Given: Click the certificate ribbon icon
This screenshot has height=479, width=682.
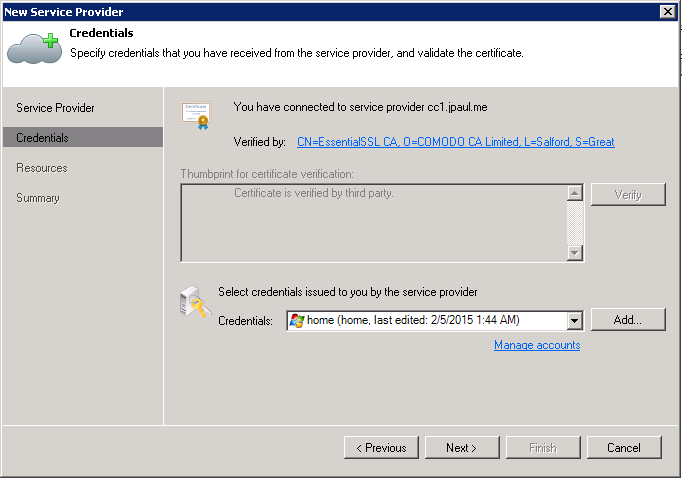Looking at the screenshot, I should 197,116.
